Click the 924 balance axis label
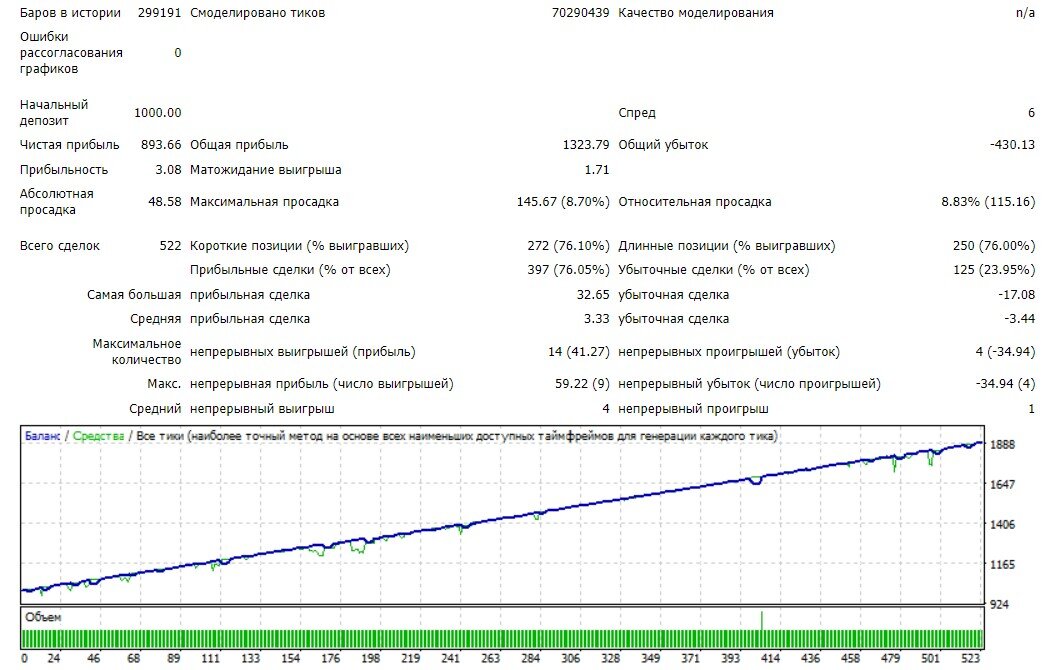 [x=1000, y=605]
